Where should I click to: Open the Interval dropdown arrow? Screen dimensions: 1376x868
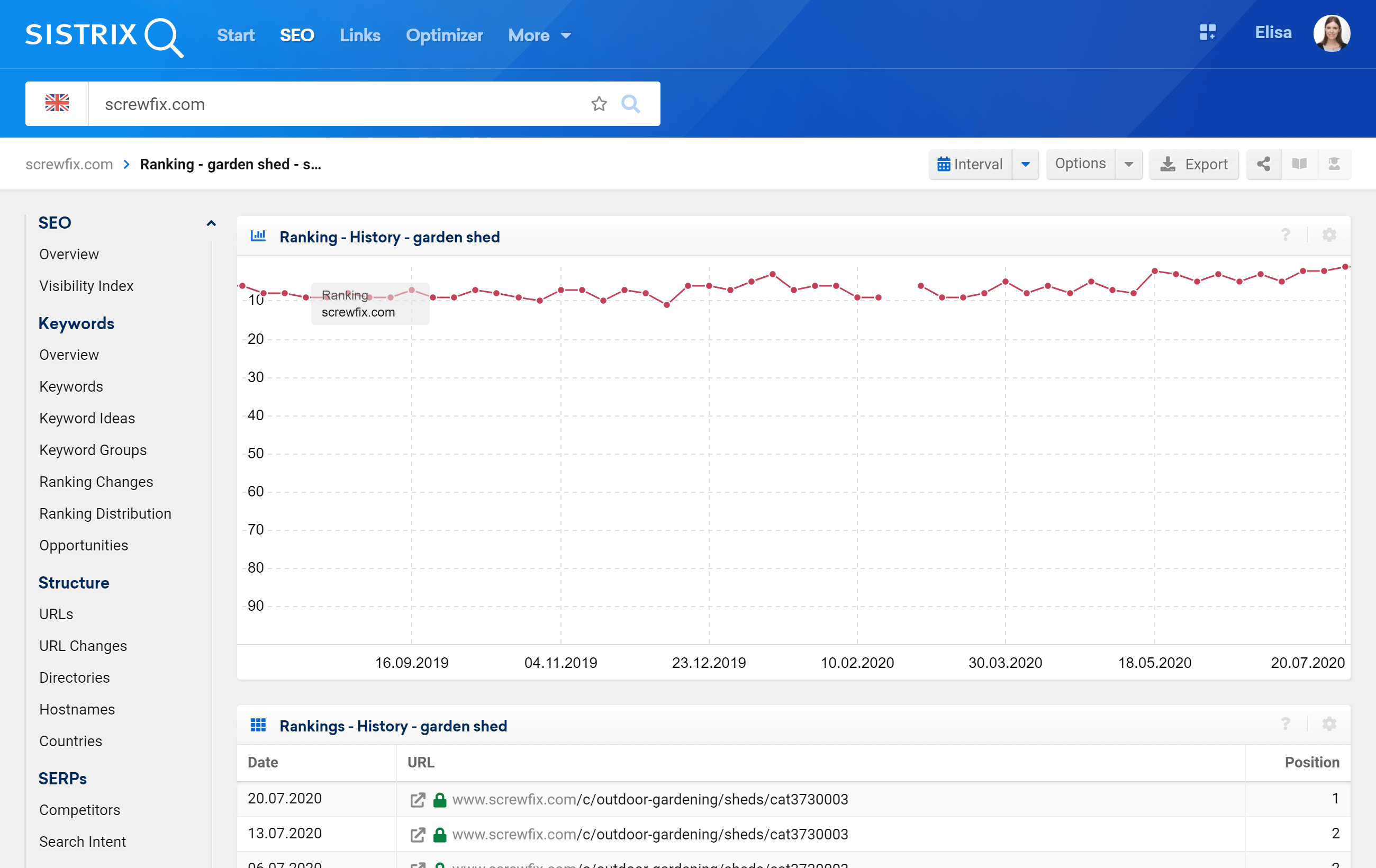point(1025,164)
